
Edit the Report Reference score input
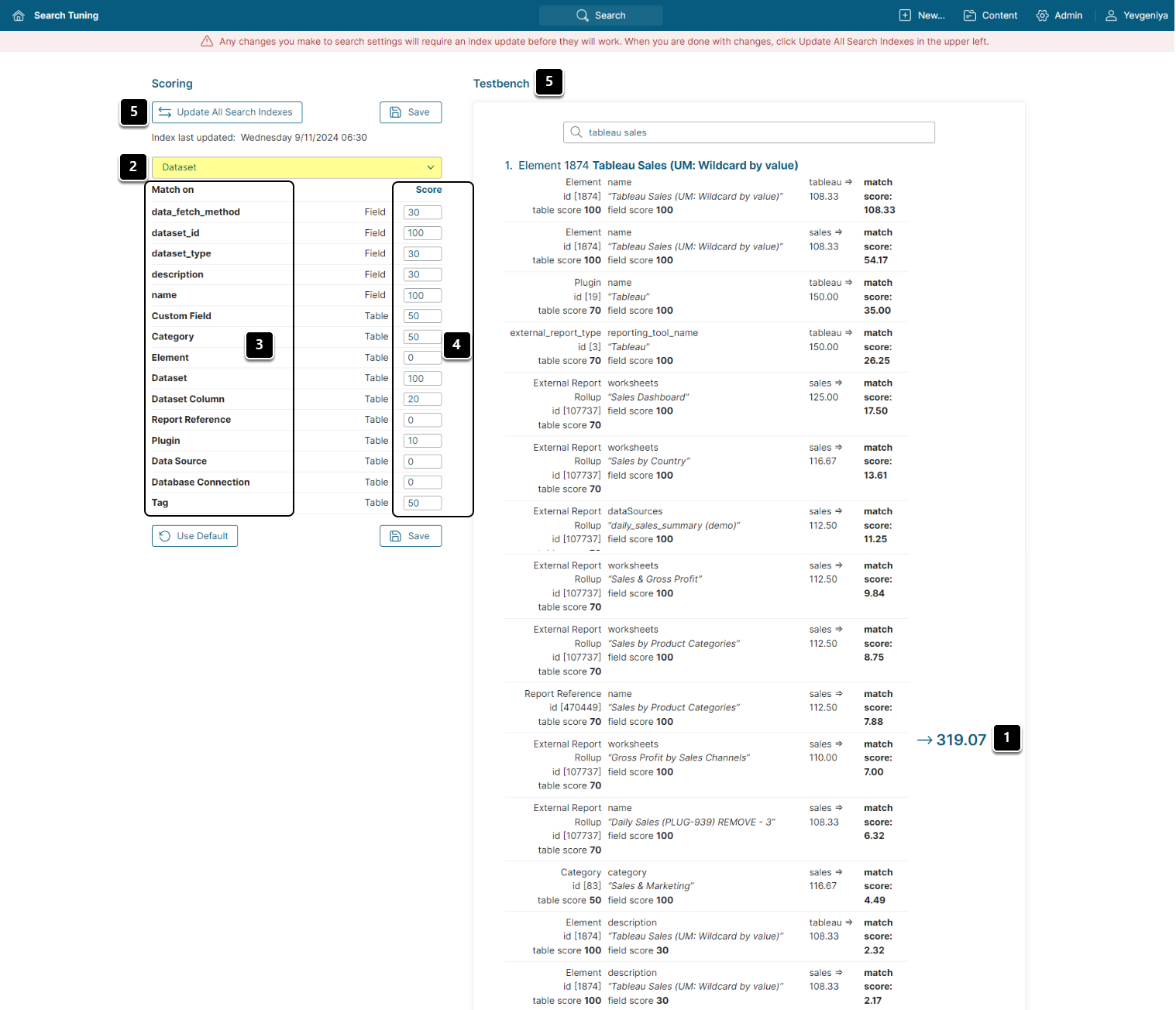click(422, 420)
